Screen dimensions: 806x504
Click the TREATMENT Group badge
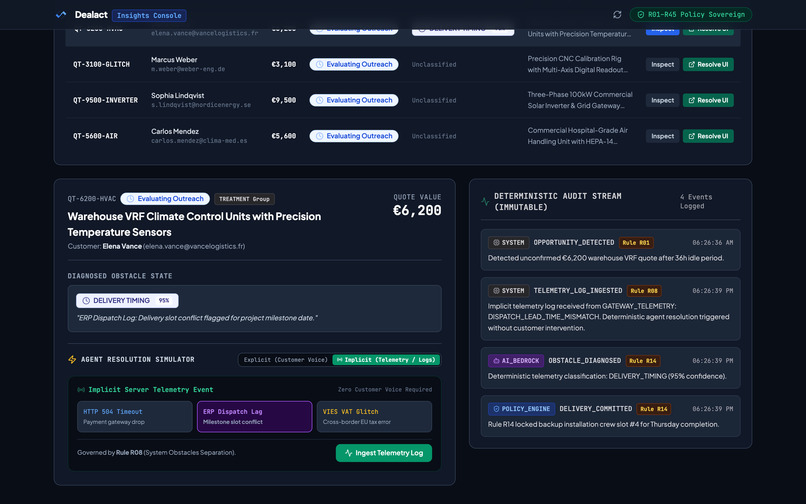244,199
